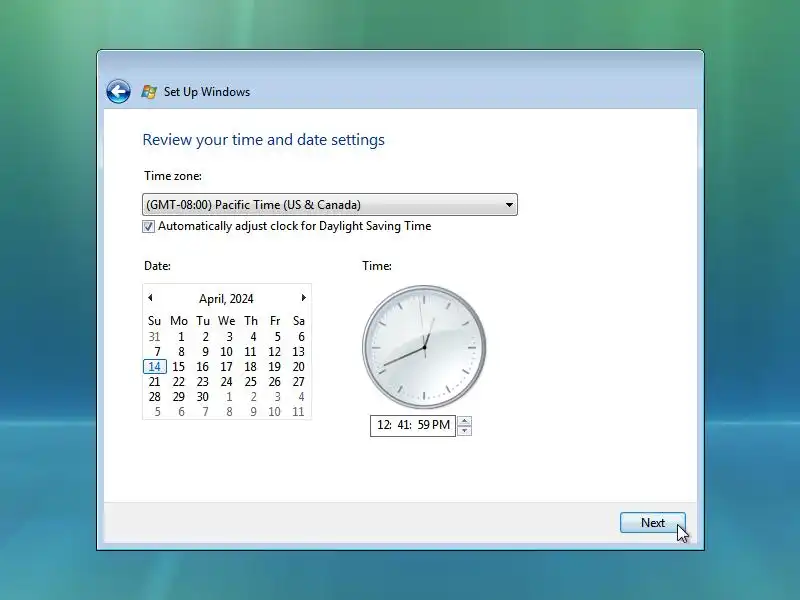
Task: Toggle the Daylight Saving Time checkbox
Action: (148, 227)
